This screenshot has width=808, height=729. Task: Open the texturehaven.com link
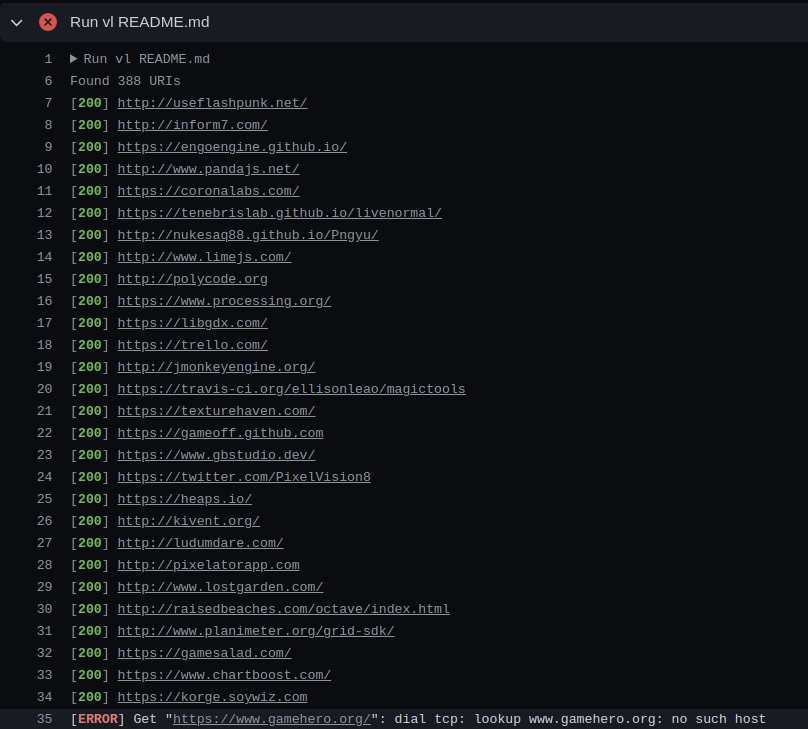click(216, 411)
